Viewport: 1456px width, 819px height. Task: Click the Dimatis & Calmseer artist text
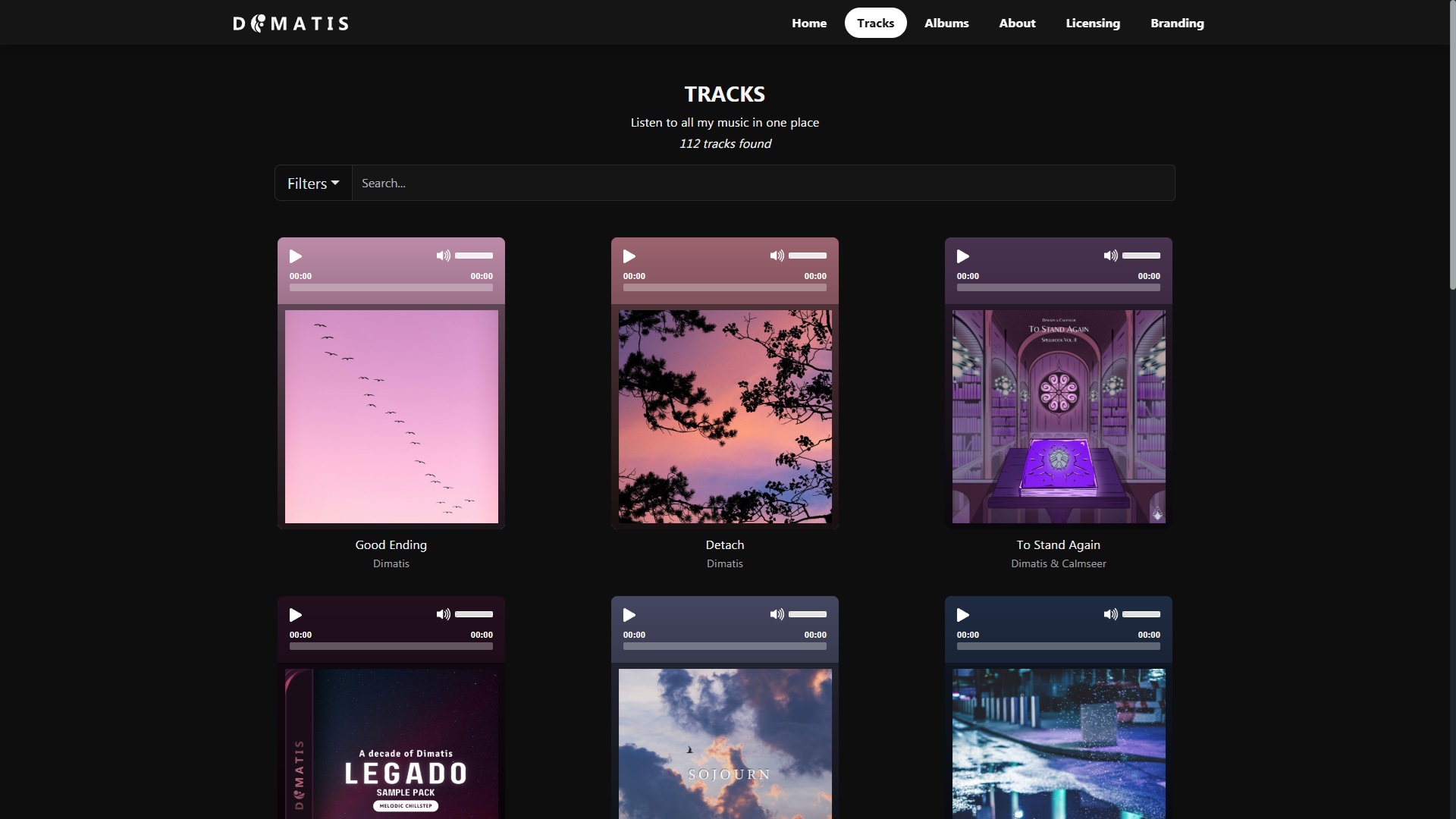[x=1059, y=563]
